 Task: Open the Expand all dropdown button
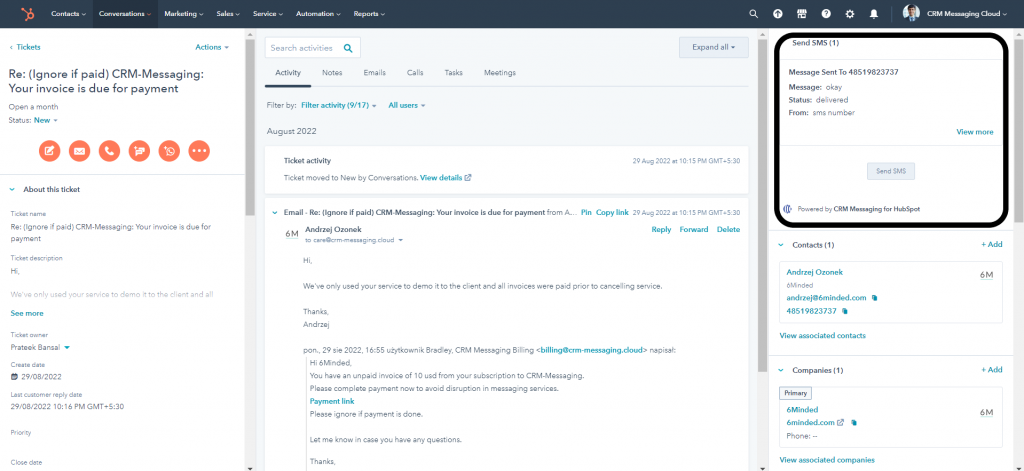(x=714, y=47)
